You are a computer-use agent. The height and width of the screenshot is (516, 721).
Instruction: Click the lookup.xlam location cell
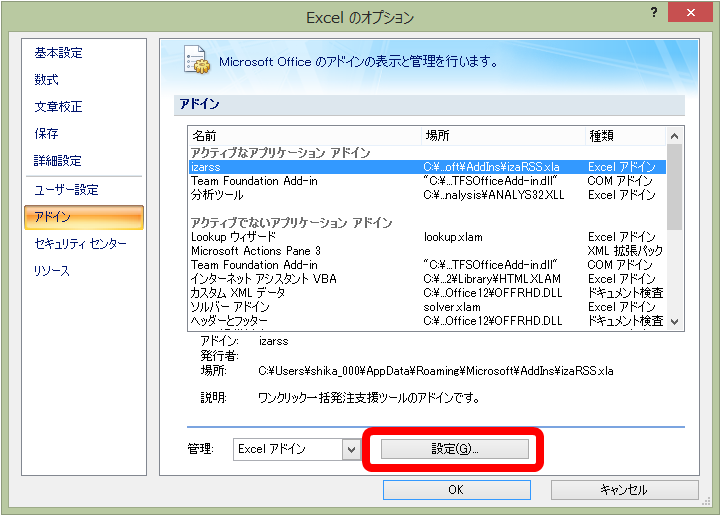(x=453, y=237)
